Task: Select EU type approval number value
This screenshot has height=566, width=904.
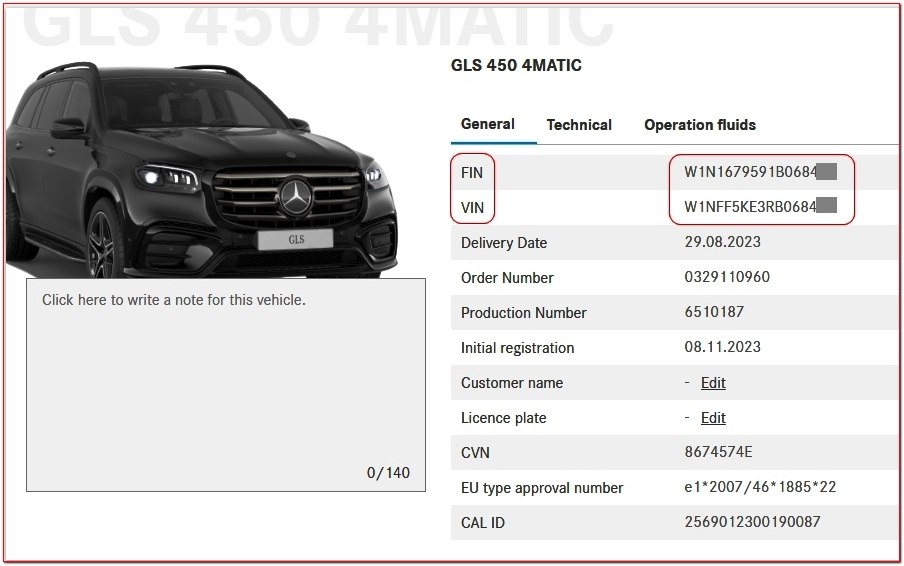Action: coord(760,487)
